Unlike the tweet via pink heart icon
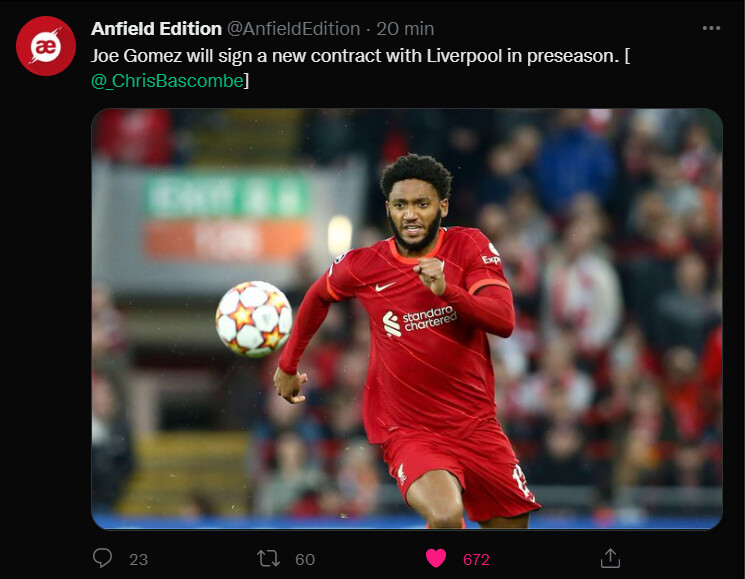745x579 pixels. [x=436, y=558]
